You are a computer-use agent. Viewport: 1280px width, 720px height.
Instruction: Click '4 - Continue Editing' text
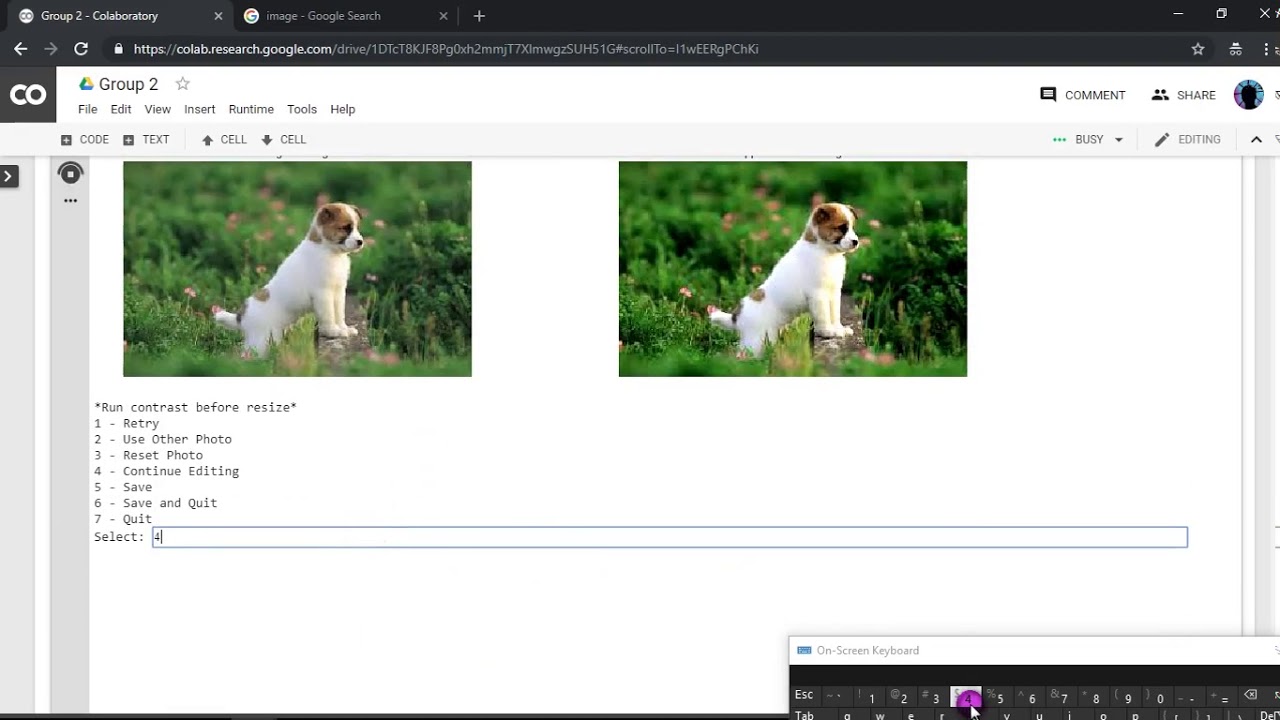pos(166,471)
